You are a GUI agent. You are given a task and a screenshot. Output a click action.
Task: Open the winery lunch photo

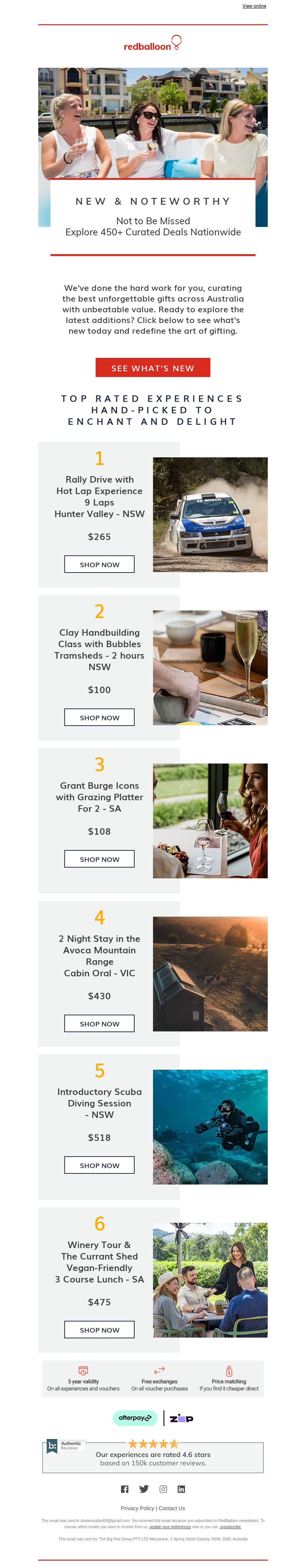click(210, 1280)
